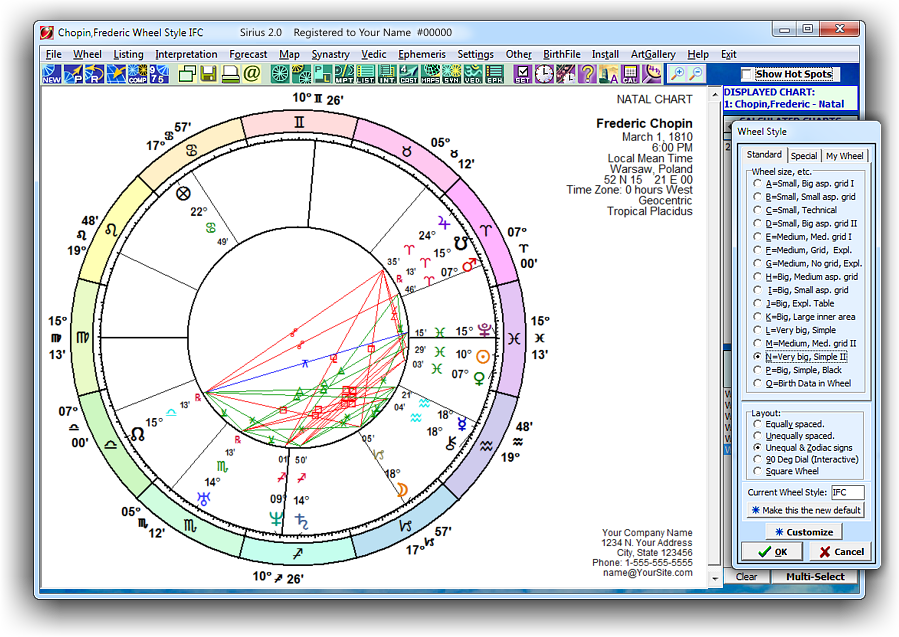Click the COST forecast toolbar icon
Screen dimensions: 899x637
click(x=408, y=74)
